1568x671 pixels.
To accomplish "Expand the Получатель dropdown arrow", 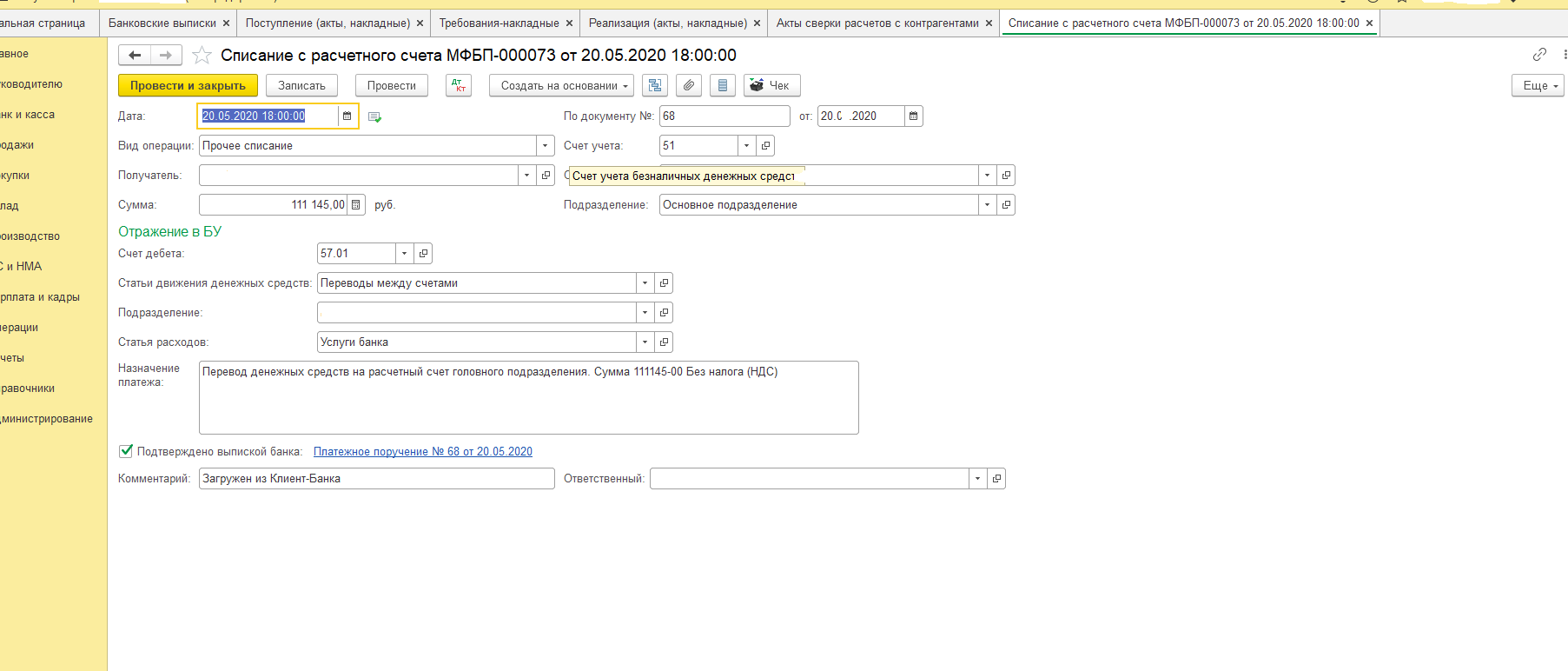I will (x=527, y=175).
